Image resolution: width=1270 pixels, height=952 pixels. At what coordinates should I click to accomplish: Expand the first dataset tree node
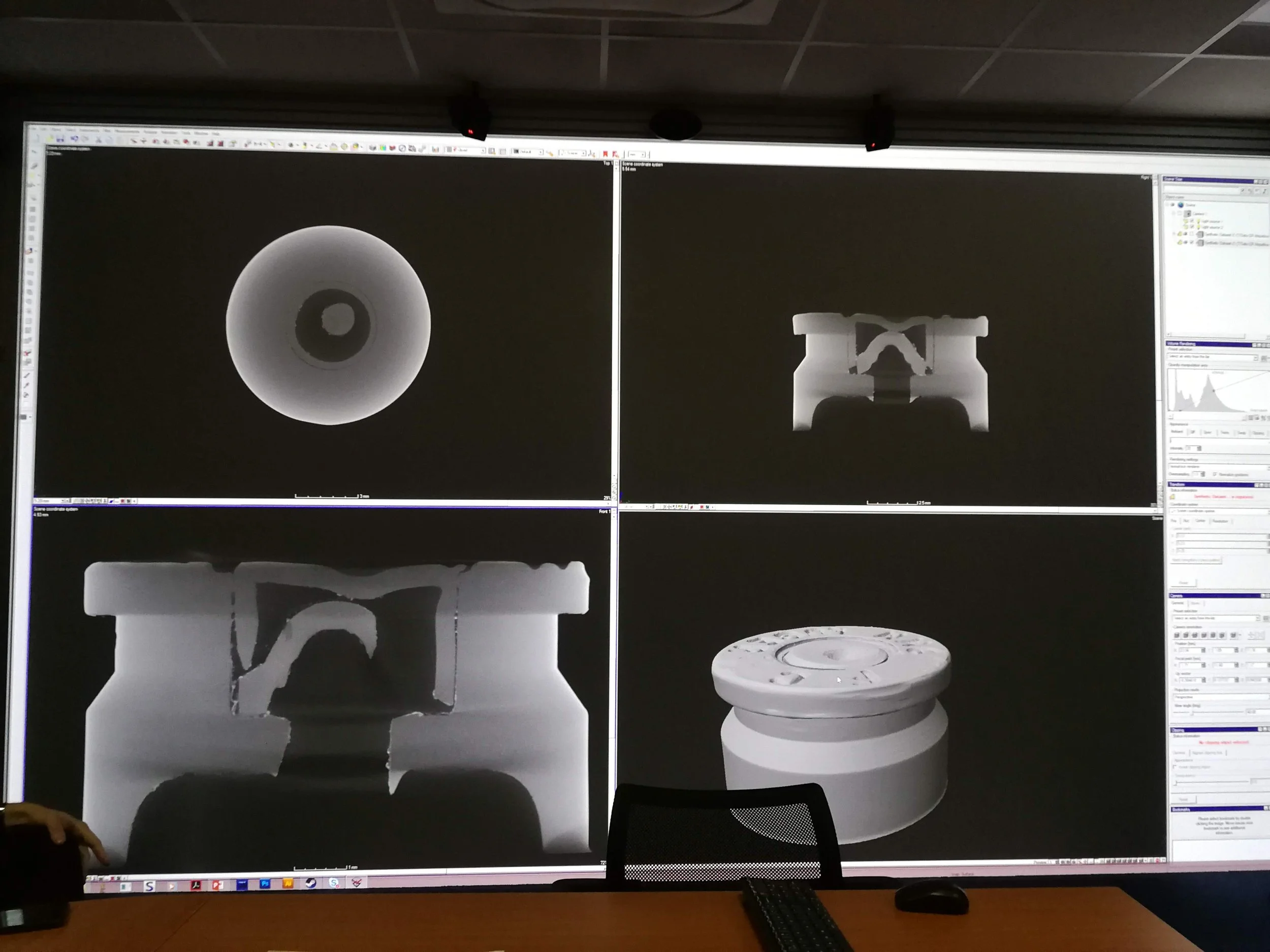click(1173, 234)
